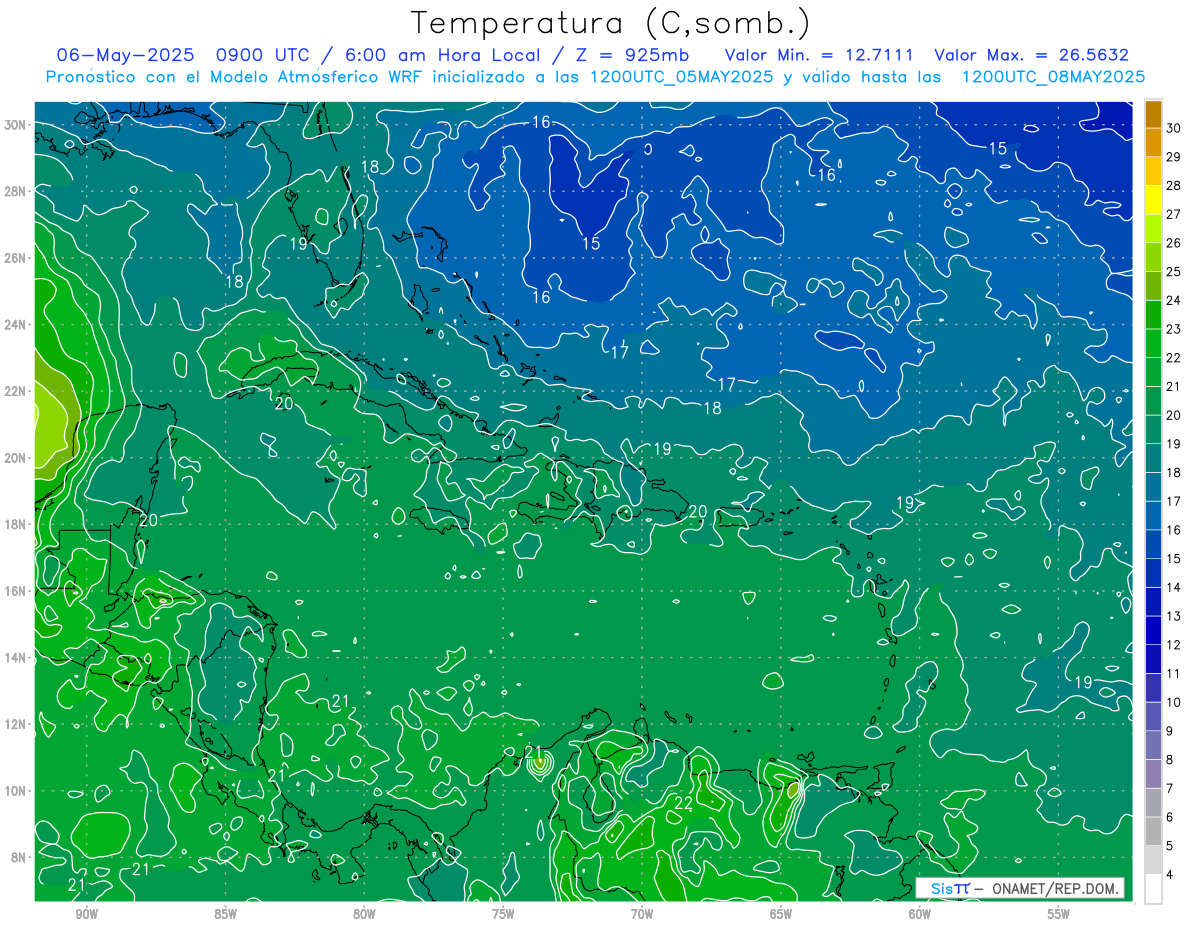Click the SisTT - ONAMET/REP.DOM. logo box
The image size is (1200, 927).
(x=1019, y=888)
